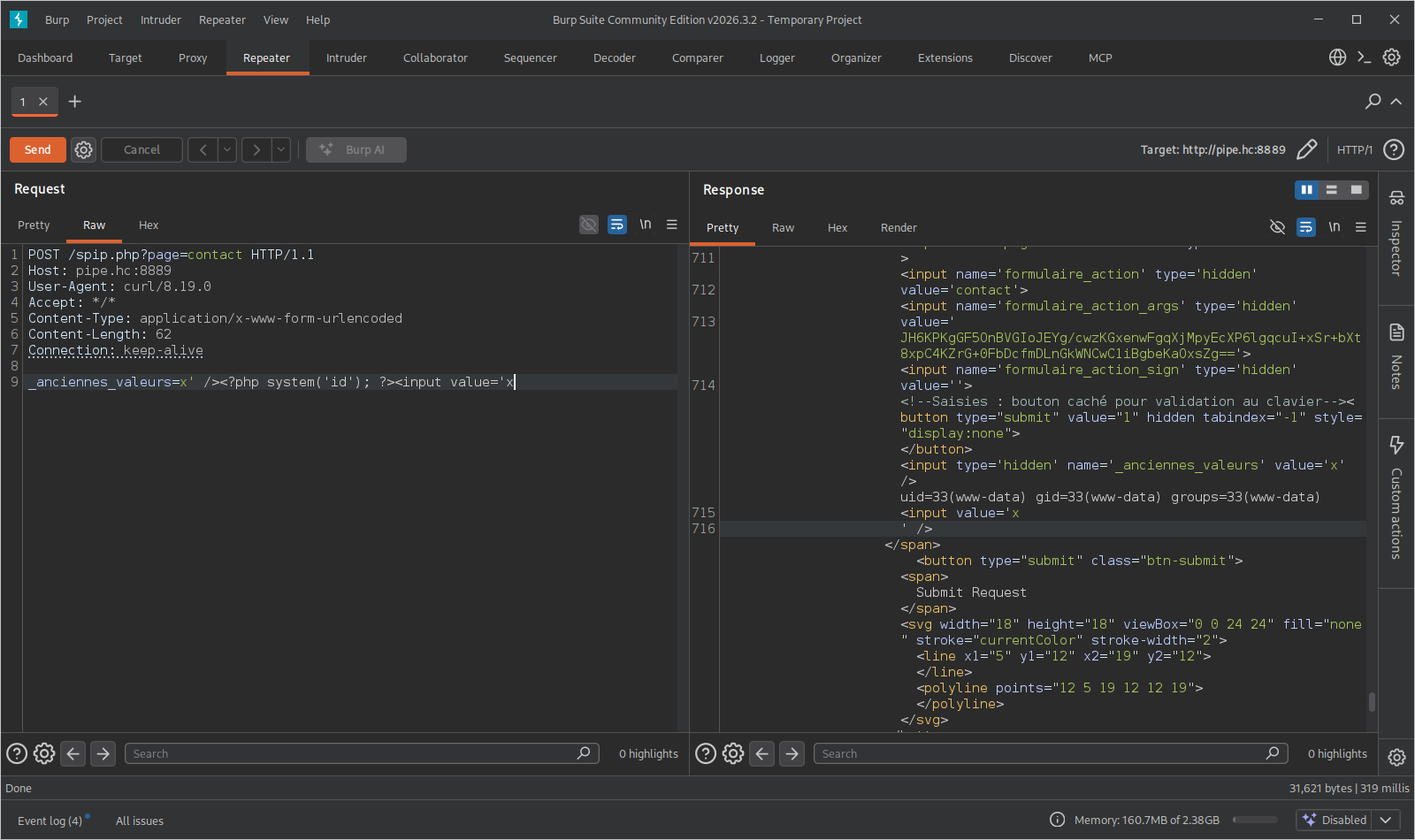The height and width of the screenshot is (840, 1415).
Task: Switch to the Decoder tab
Action: coord(615,58)
